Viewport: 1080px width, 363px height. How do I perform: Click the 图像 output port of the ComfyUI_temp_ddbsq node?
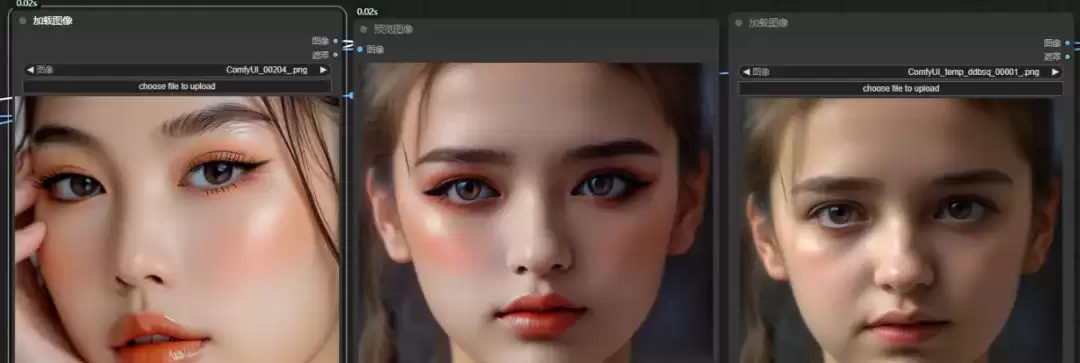(x=1067, y=43)
